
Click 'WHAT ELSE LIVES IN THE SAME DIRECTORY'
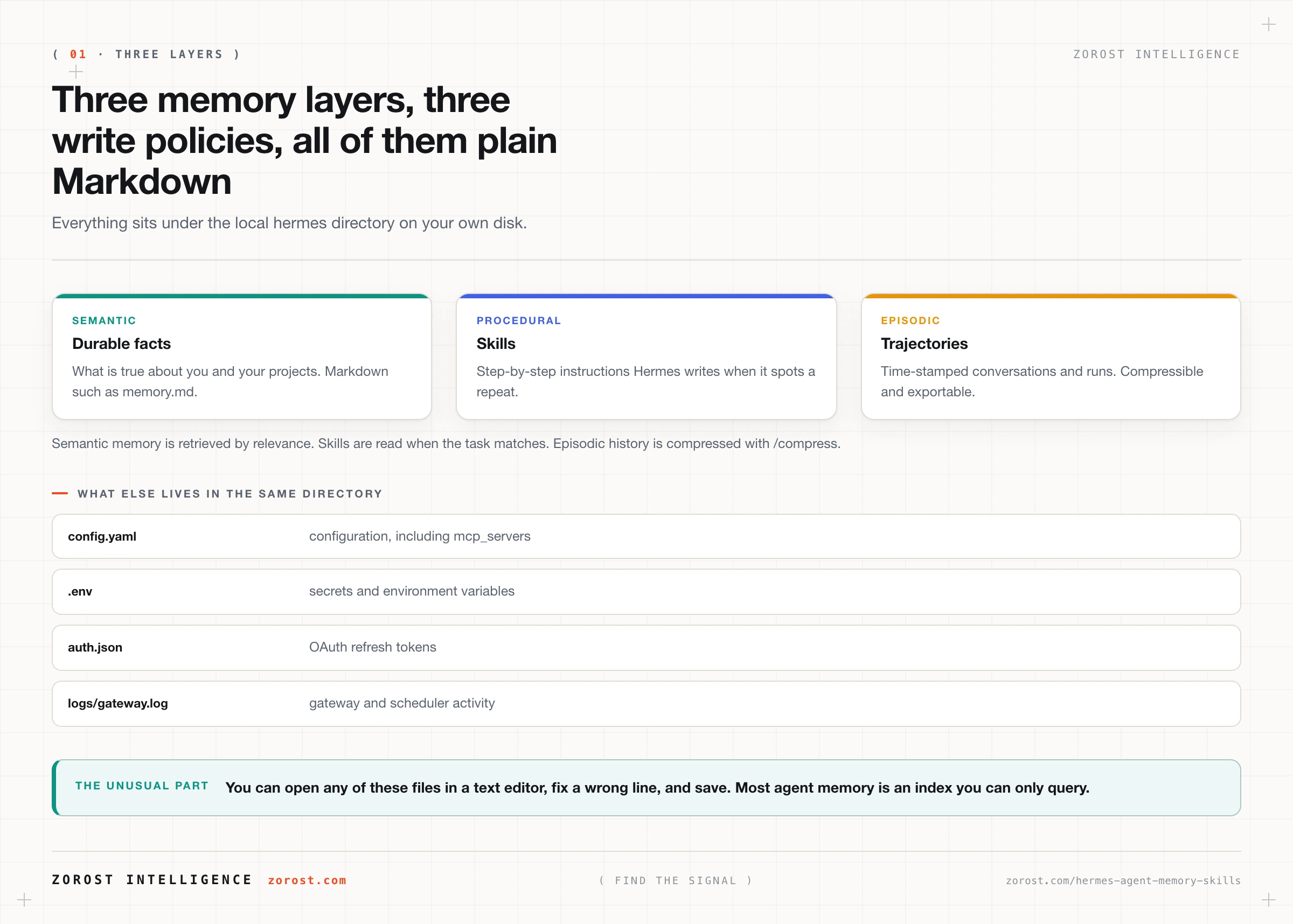pyautogui.click(x=230, y=494)
